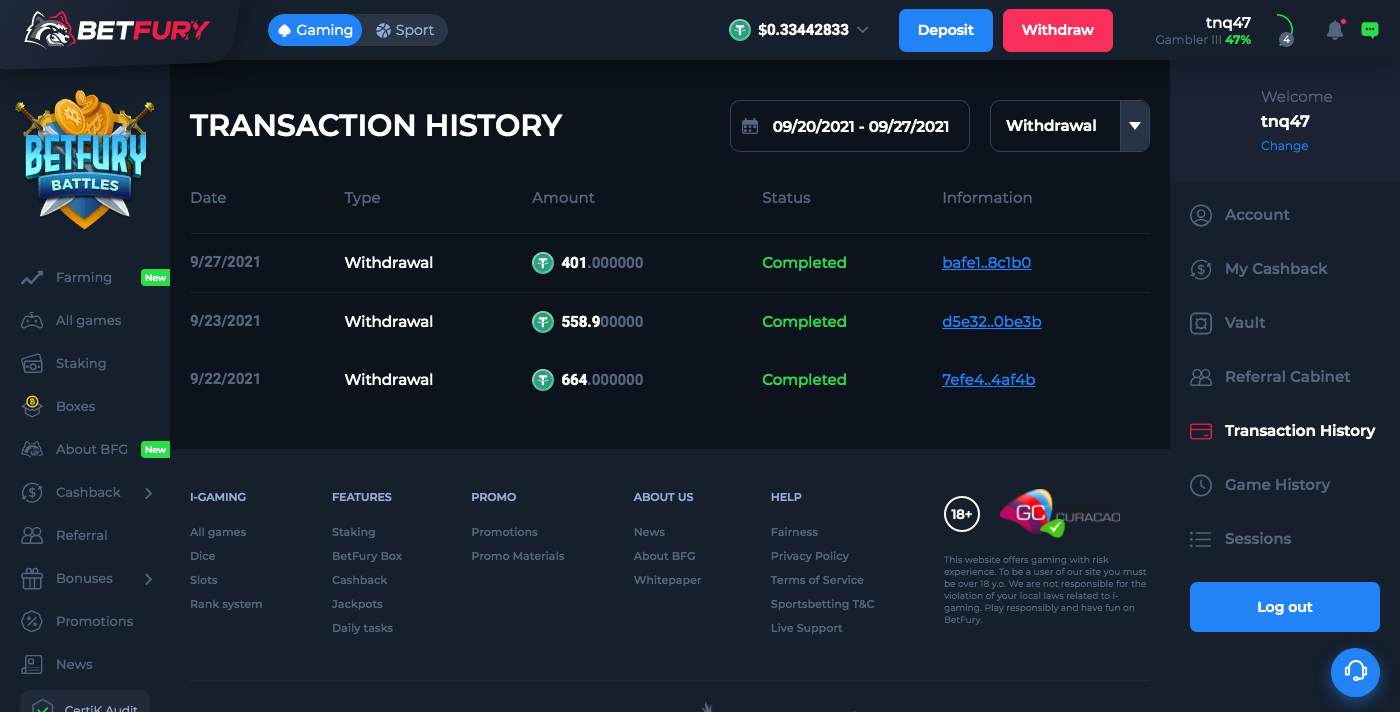
Task: Click the News newspaper icon
Action: pyautogui.click(x=32, y=665)
